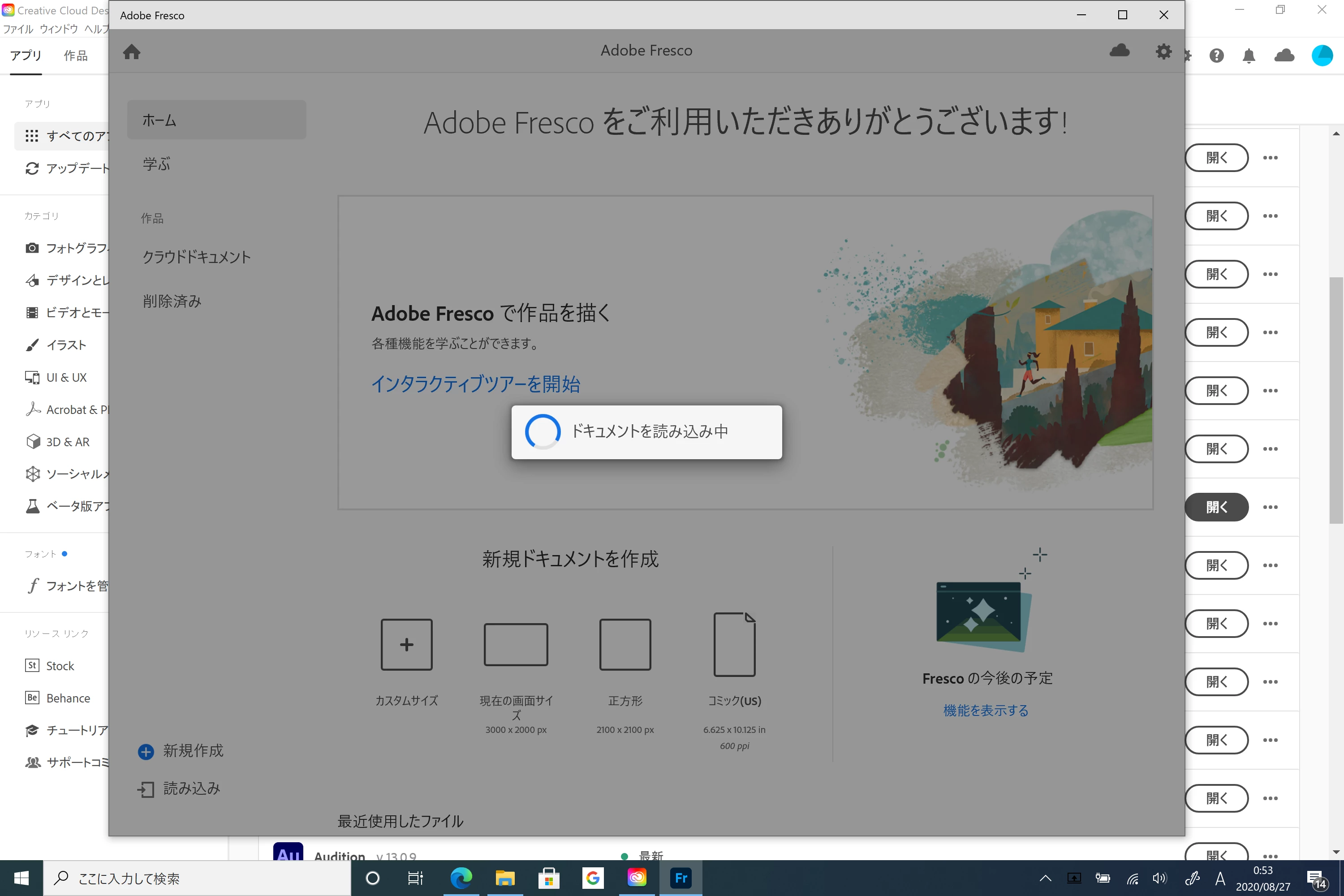Start the interactive tour link
Image resolution: width=1344 pixels, height=896 pixels.
[475, 384]
